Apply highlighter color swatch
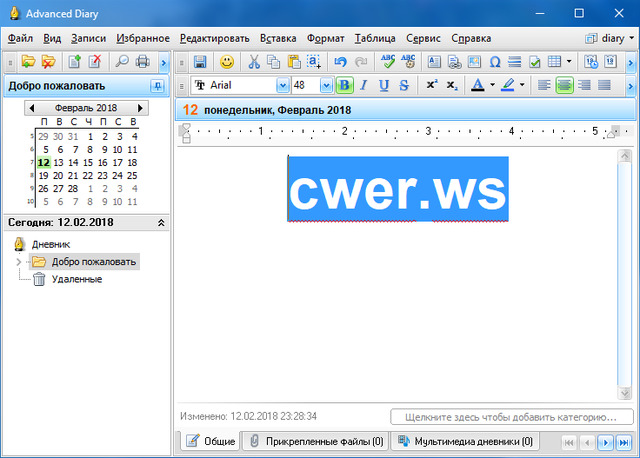This screenshot has width=640, height=458. tap(507, 85)
